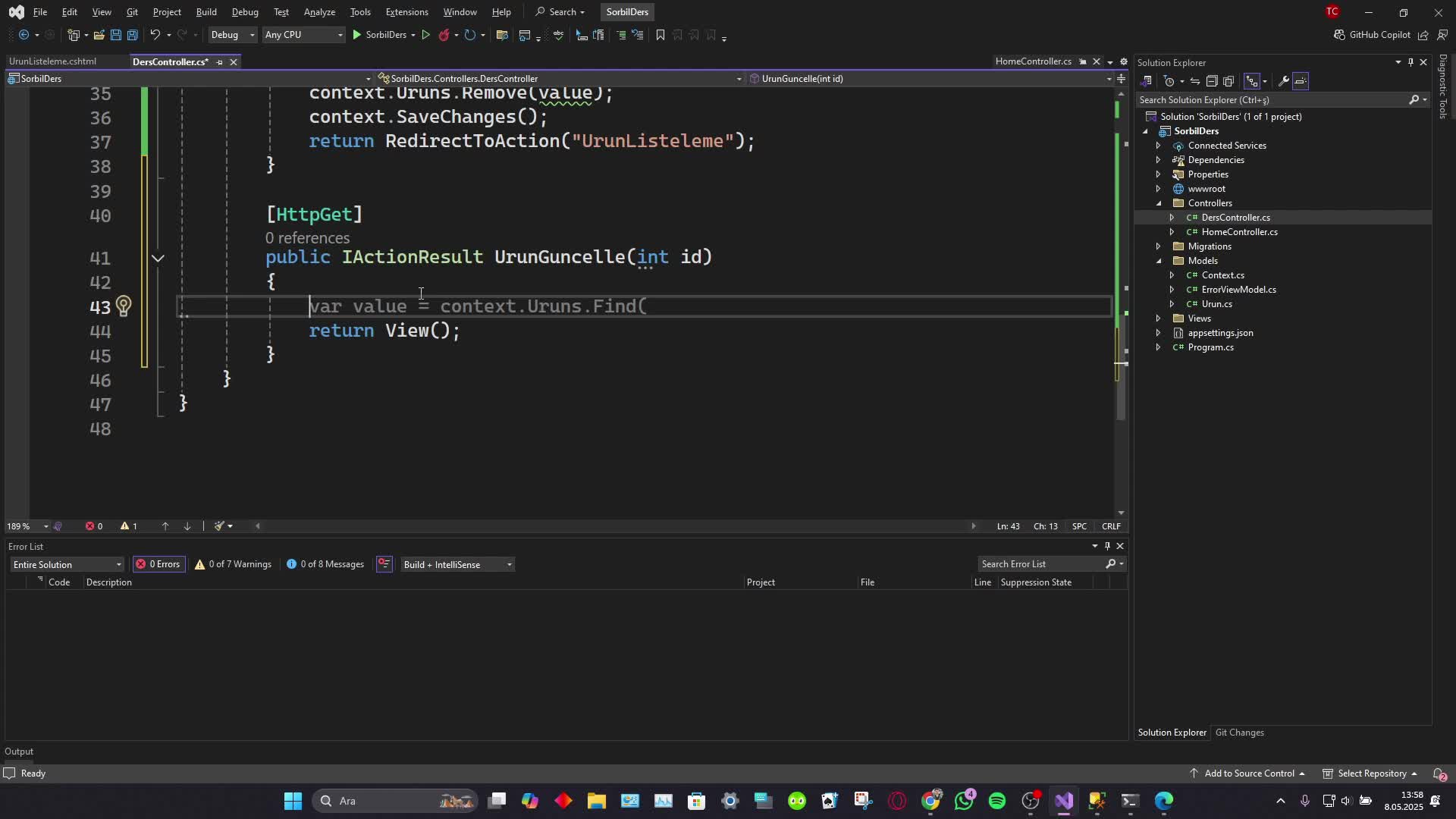Select Urun.cs in Solution Explorer
The width and height of the screenshot is (1456, 819).
(1216, 304)
